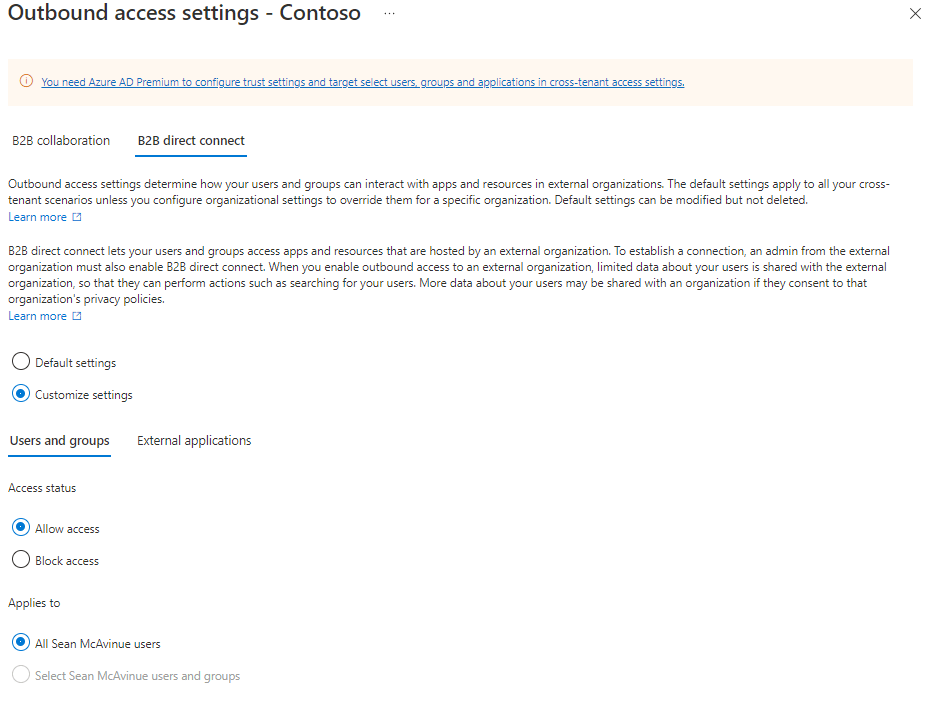Screen dimensions: 927x703
Task: Select the Allow access option
Action: click(x=21, y=528)
